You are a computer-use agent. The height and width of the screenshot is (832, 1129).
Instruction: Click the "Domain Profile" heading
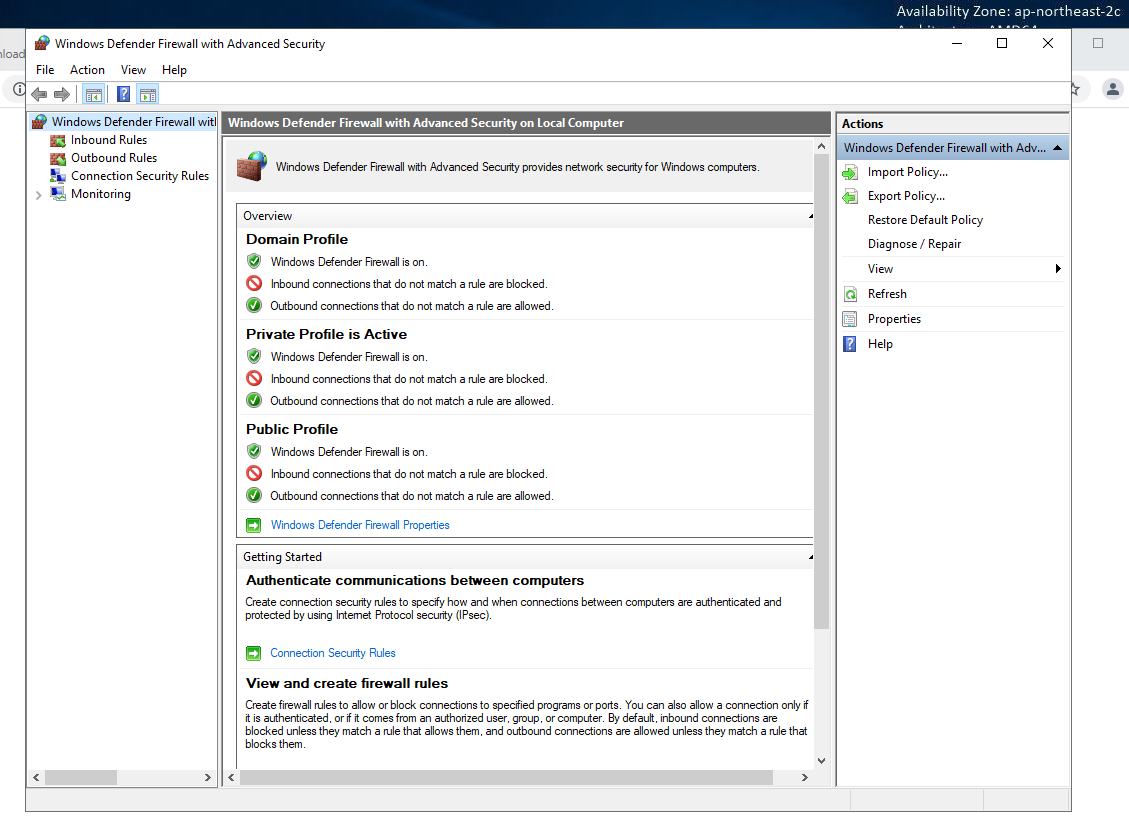click(x=297, y=240)
